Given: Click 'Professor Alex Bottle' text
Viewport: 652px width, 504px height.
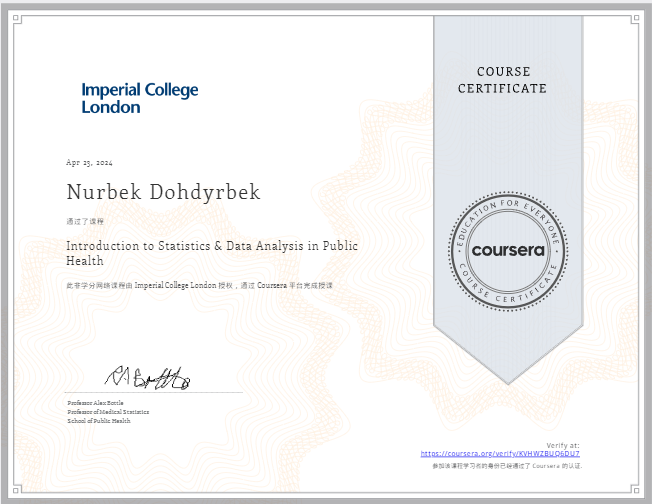Looking at the screenshot, I should pyautogui.click(x=95, y=403).
